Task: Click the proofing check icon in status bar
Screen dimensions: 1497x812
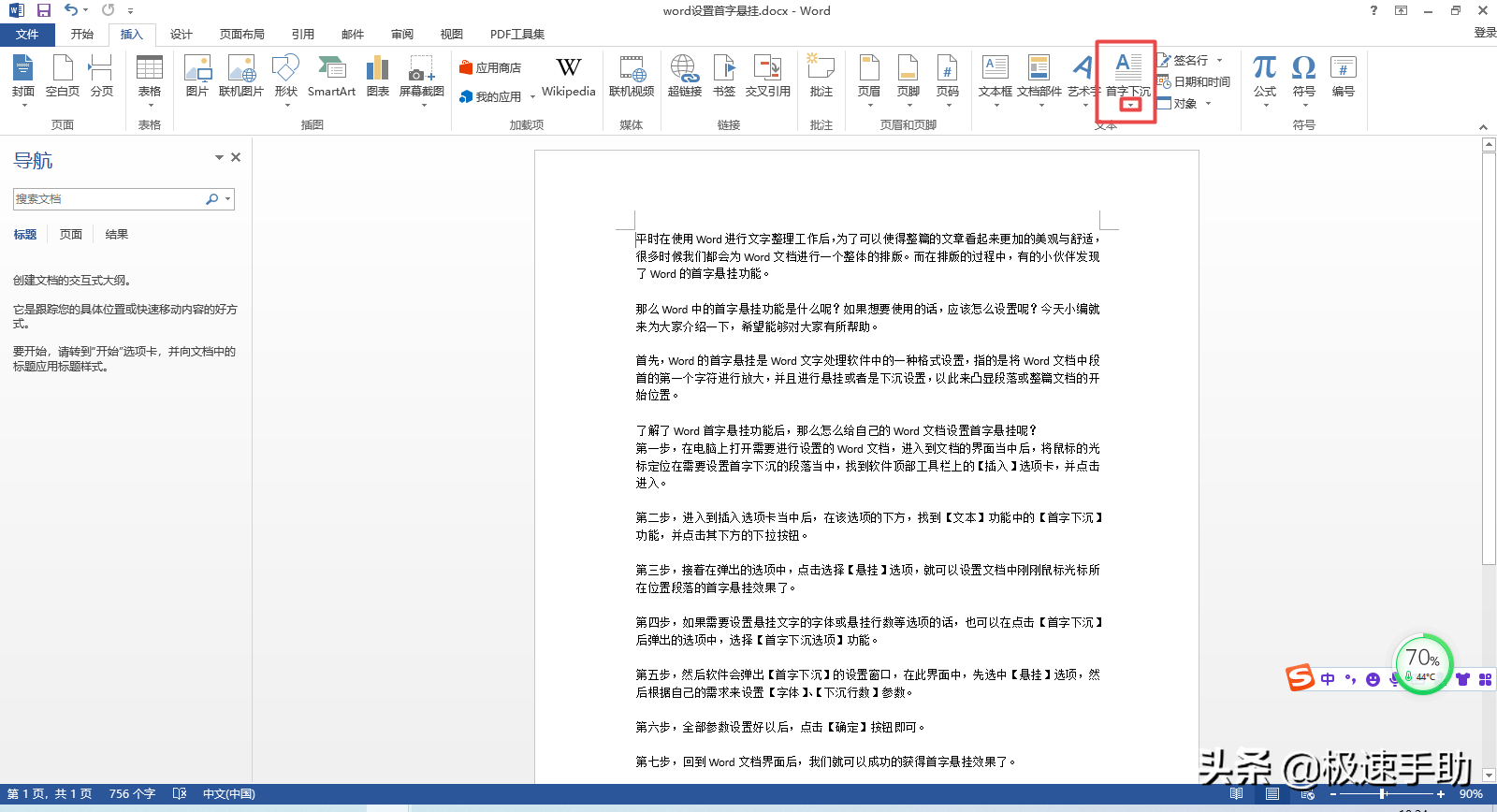Action: point(180,794)
